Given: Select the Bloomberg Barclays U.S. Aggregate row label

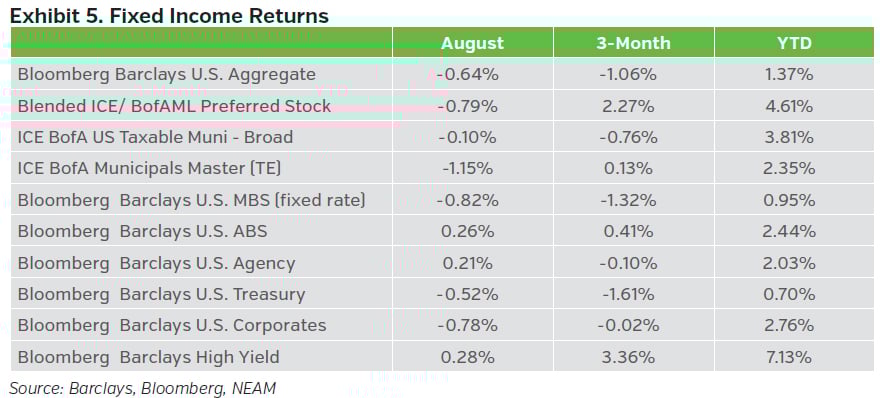Looking at the screenshot, I should (166, 74).
